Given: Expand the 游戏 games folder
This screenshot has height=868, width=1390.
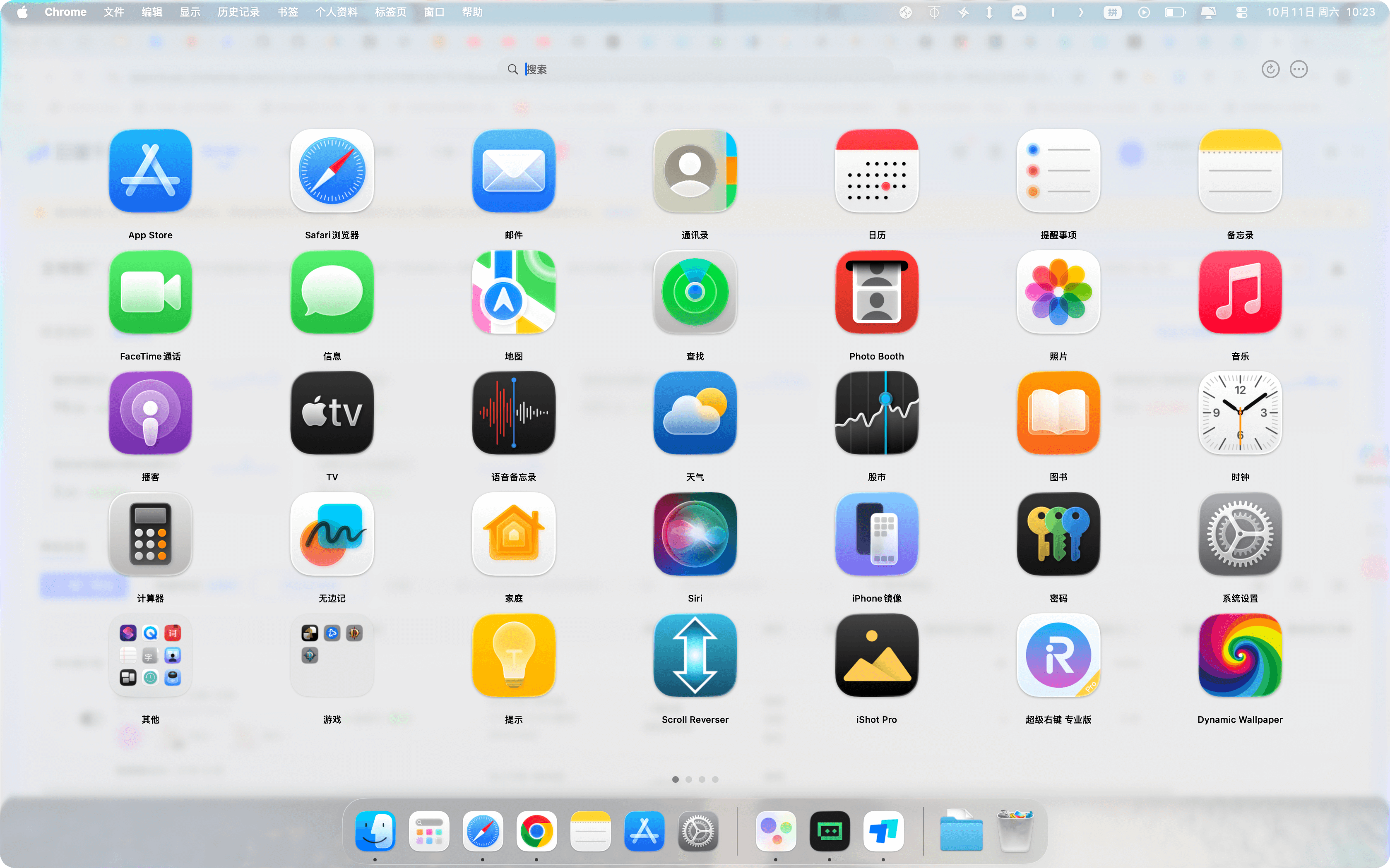Looking at the screenshot, I should [332, 655].
